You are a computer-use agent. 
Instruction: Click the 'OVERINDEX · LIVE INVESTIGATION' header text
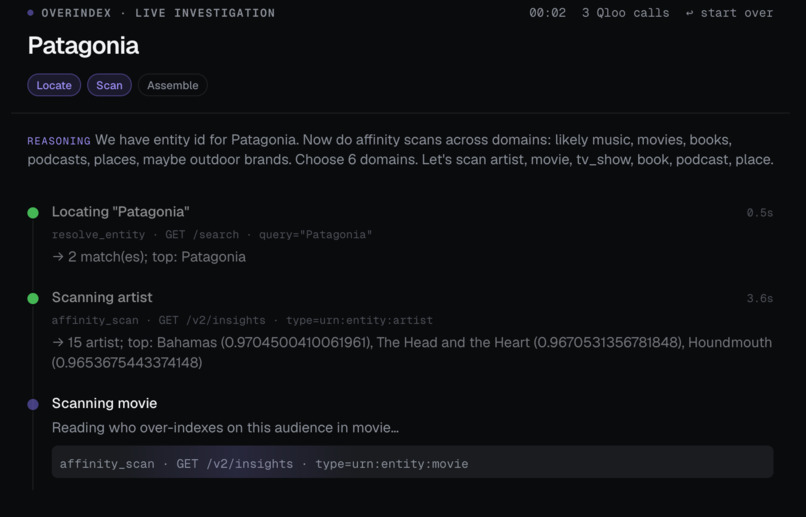coord(158,13)
